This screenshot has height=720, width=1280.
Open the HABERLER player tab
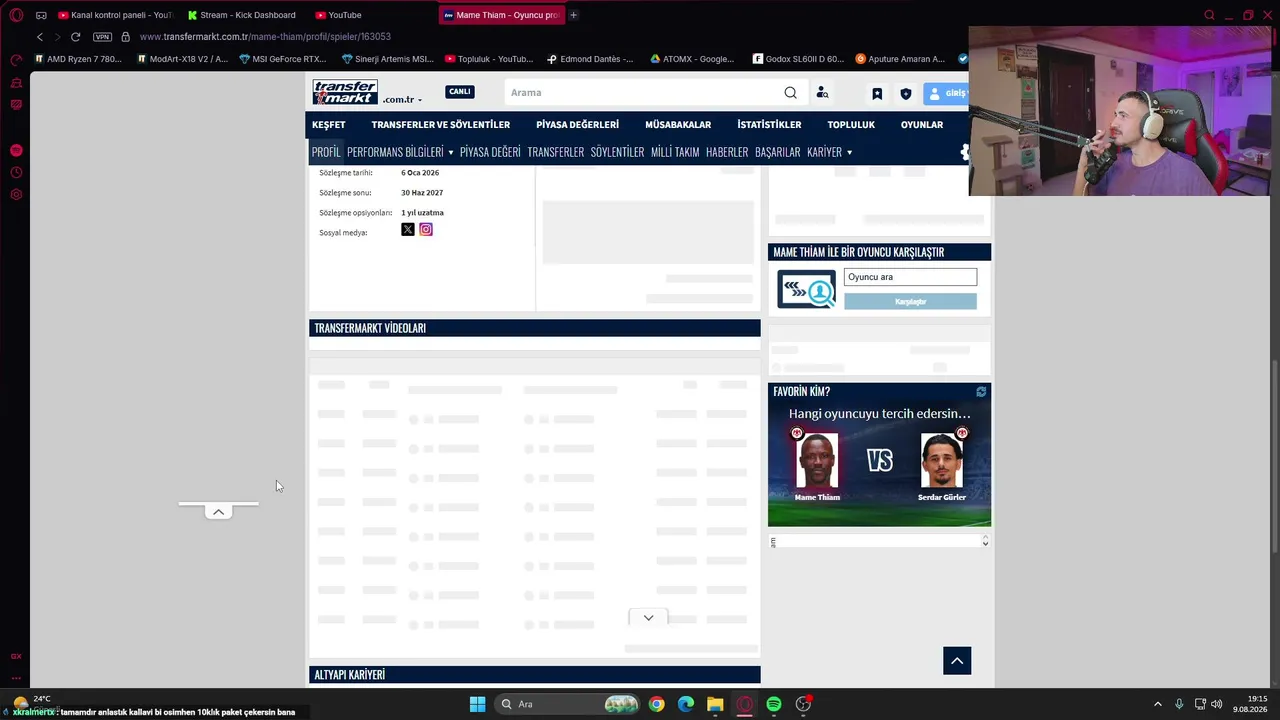point(727,152)
